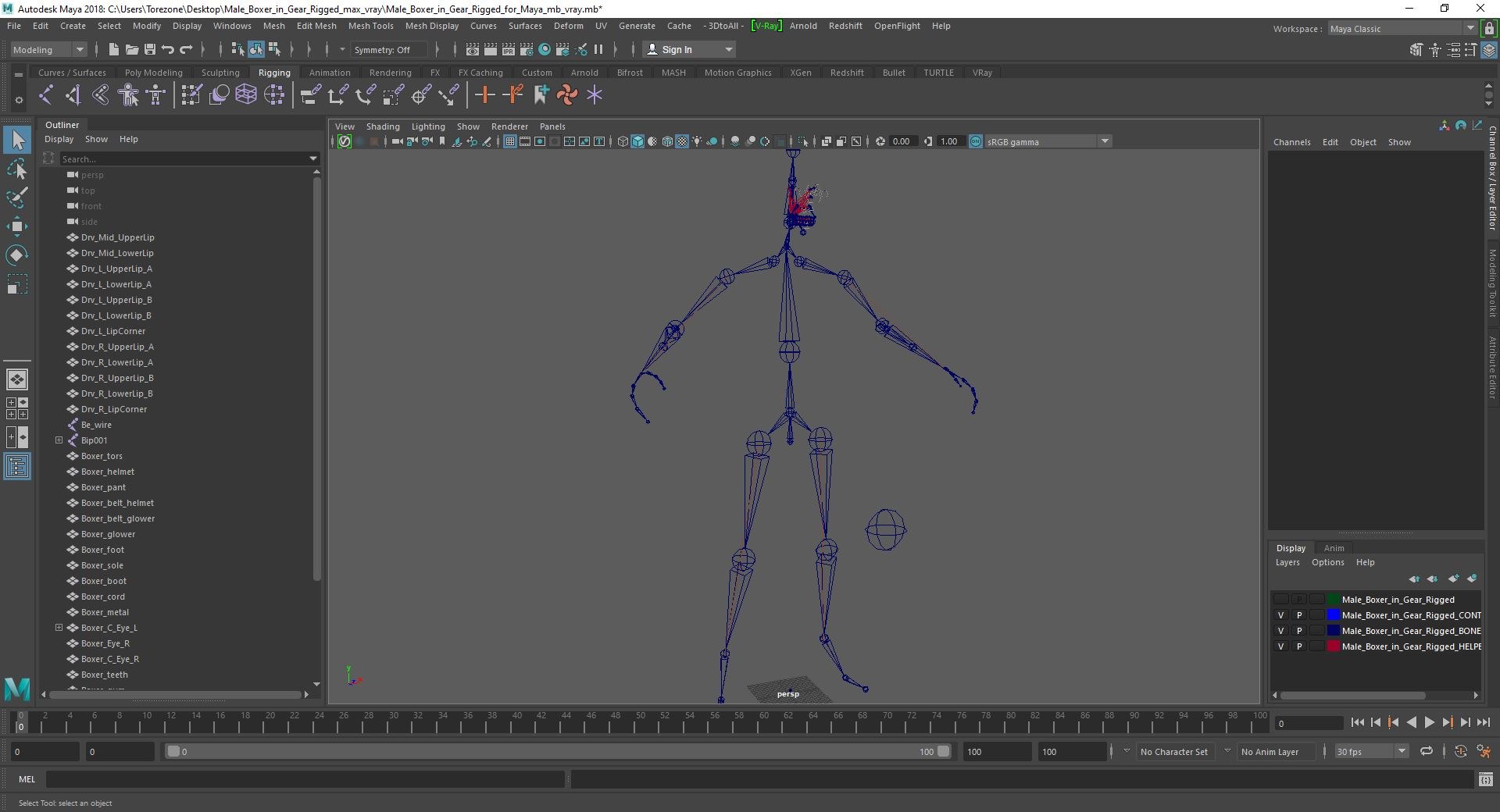Open the 30 fps frame rate dropdown
The width and height of the screenshot is (1500, 812).
[x=1371, y=751]
